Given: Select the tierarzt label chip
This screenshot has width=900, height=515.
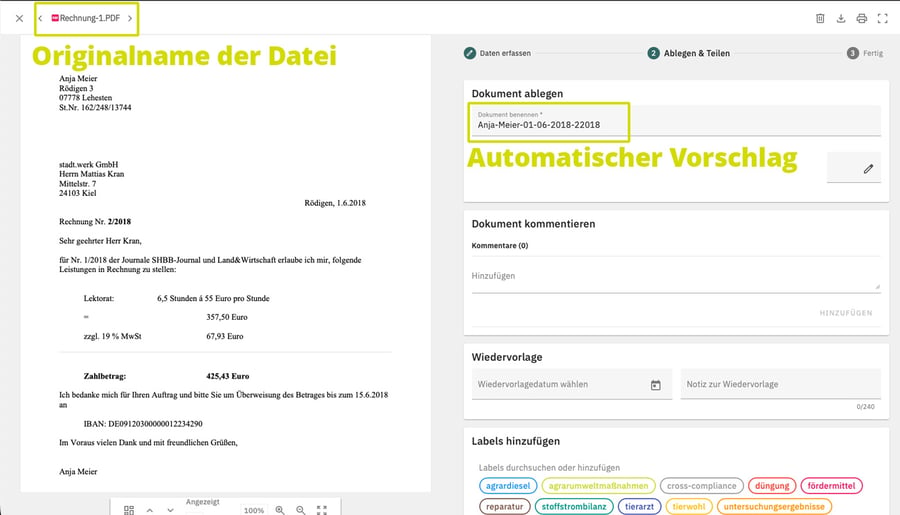Looking at the screenshot, I should [639, 506].
